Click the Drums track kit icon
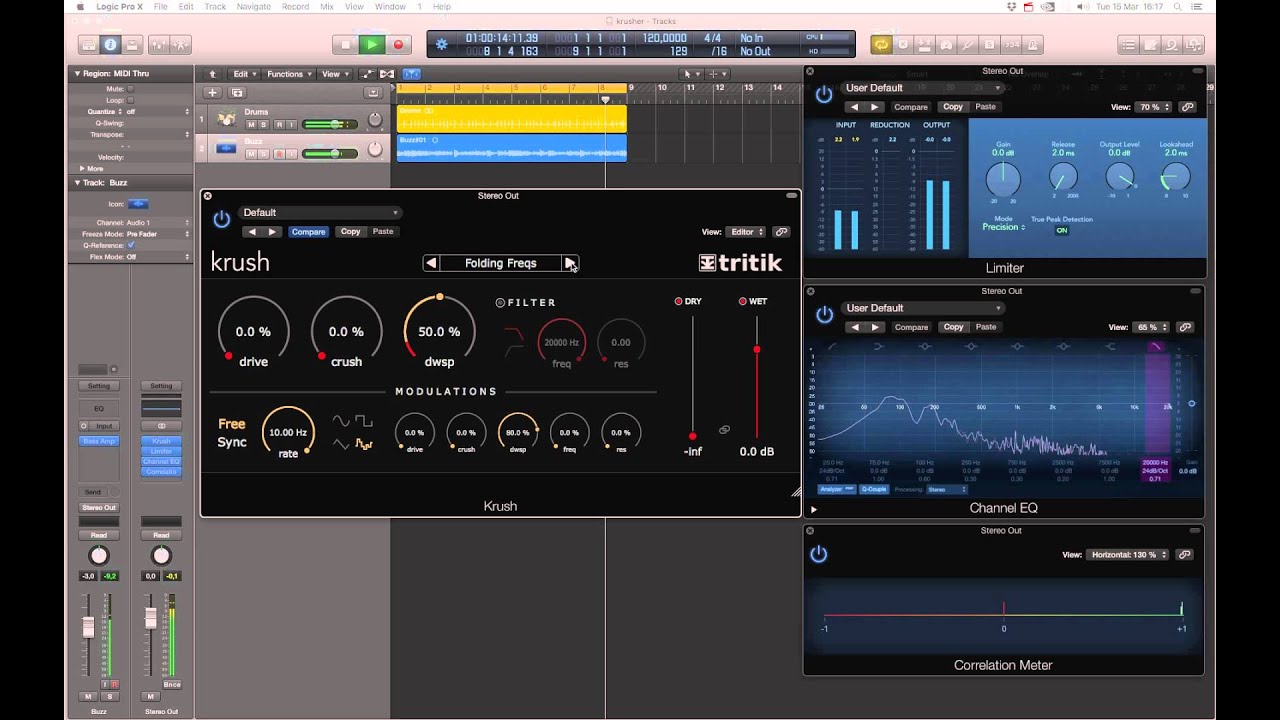This screenshot has height=720, width=1280. [227, 119]
